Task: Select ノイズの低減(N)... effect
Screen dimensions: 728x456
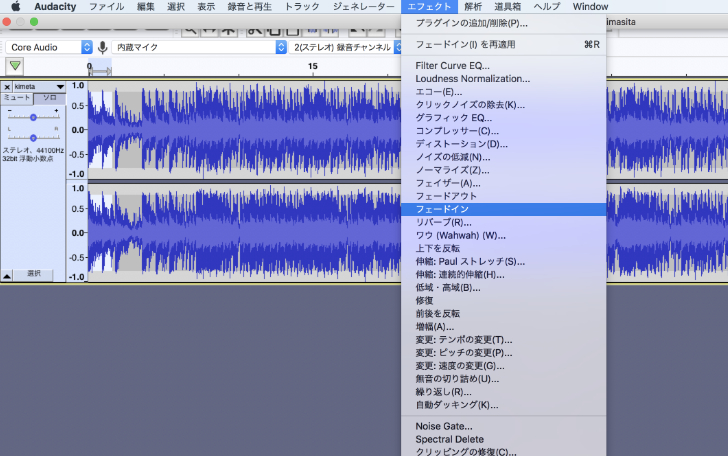Action: coord(504,157)
